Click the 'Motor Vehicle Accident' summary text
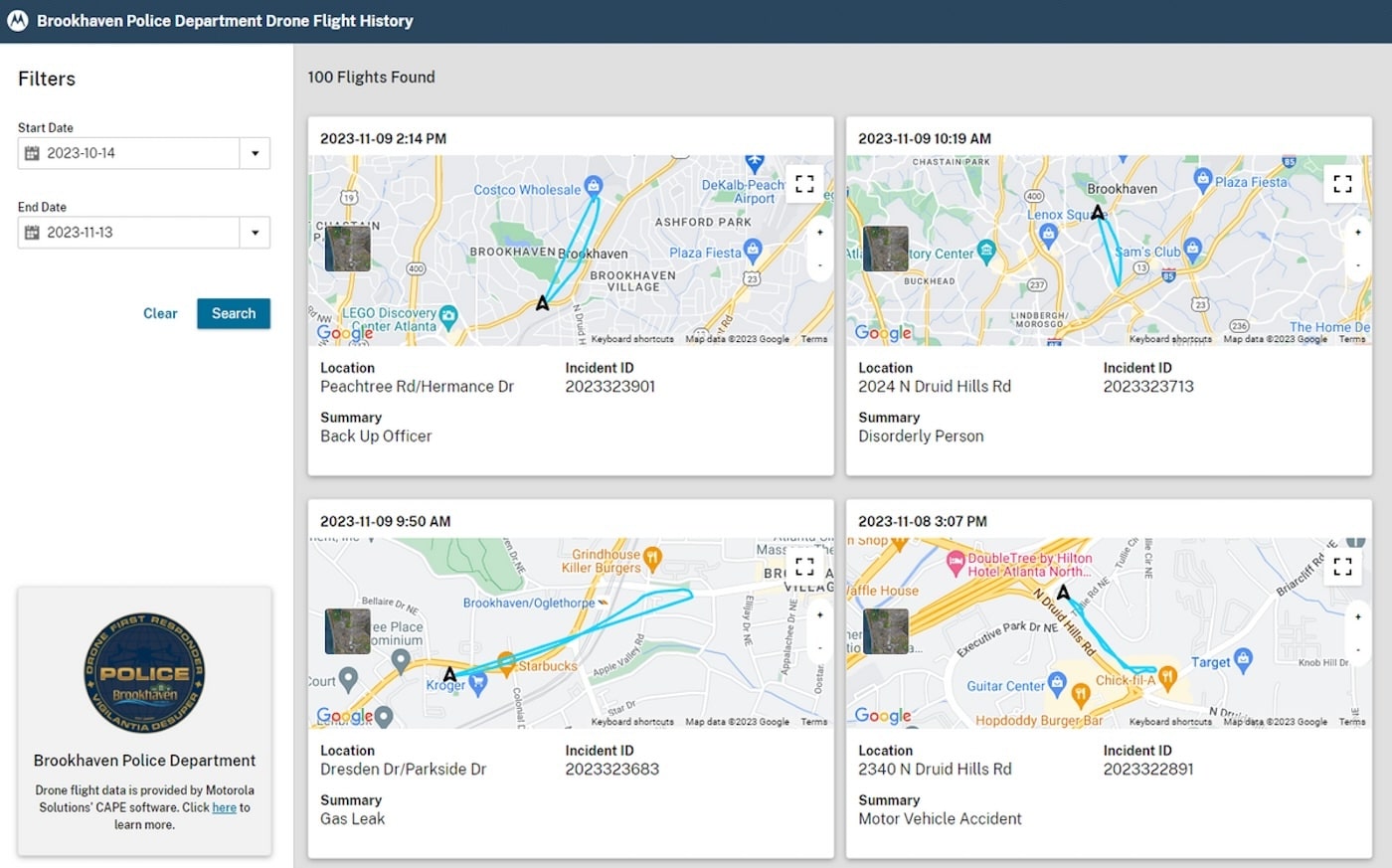This screenshot has width=1392, height=868. coord(940,819)
